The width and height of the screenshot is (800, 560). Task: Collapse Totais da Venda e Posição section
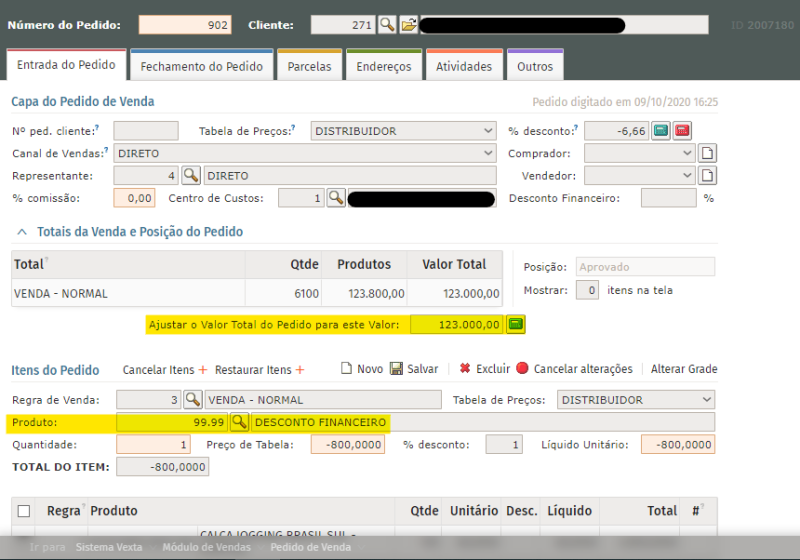click(x=22, y=232)
